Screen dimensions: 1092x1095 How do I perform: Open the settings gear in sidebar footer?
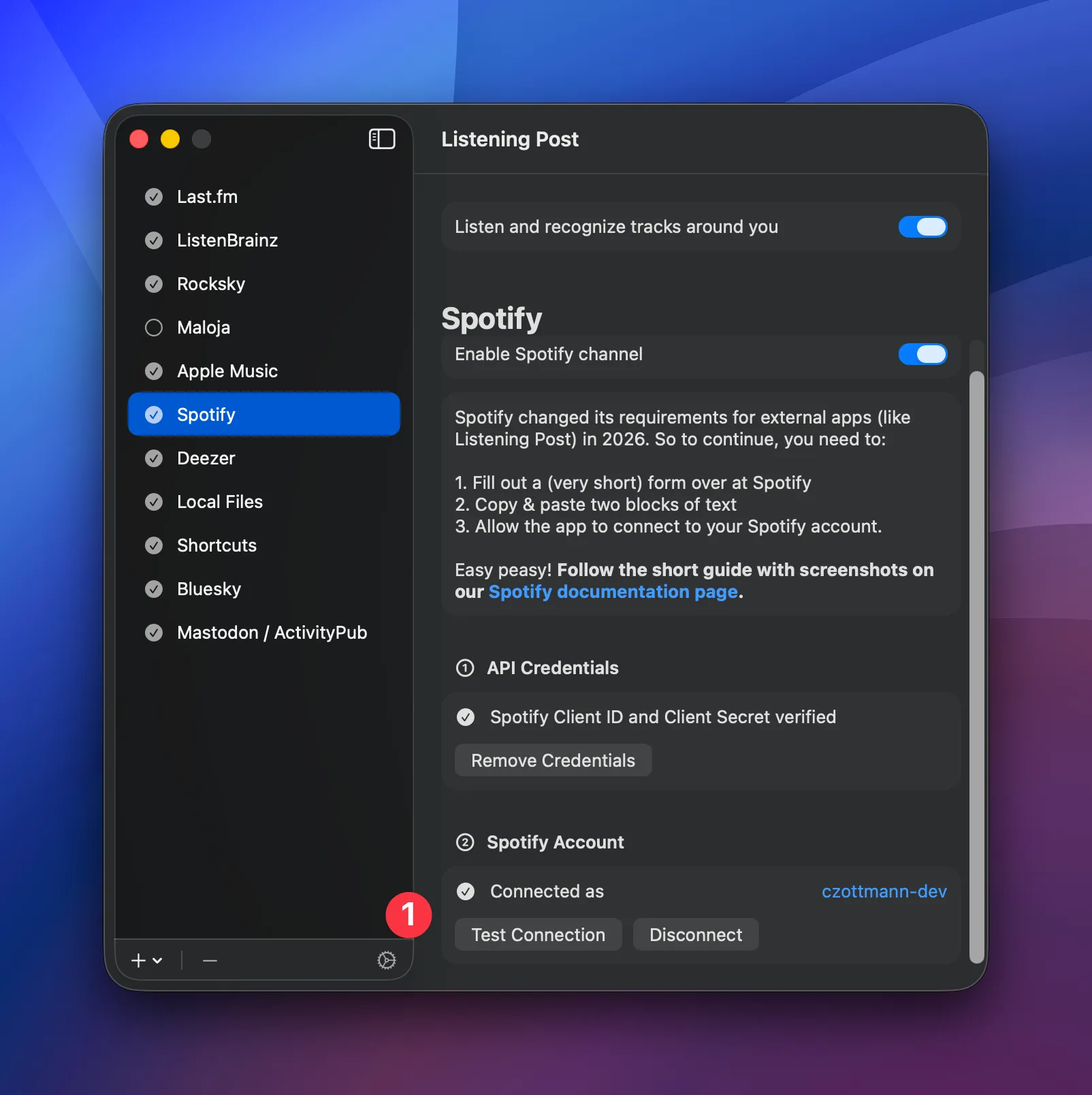[x=387, y=960]
